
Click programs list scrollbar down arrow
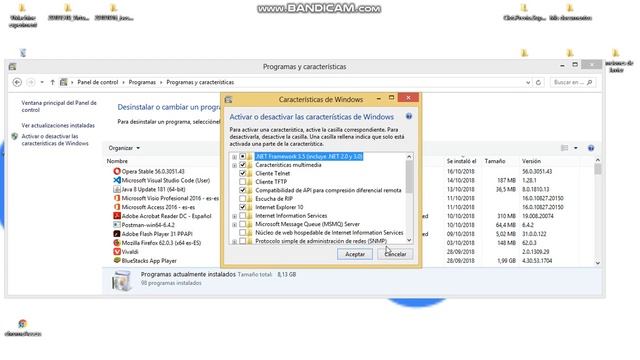598,263
